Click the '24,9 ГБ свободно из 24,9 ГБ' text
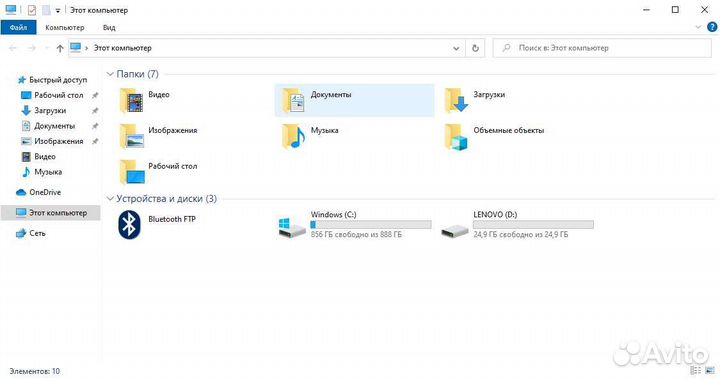 (x=520, y=234)
